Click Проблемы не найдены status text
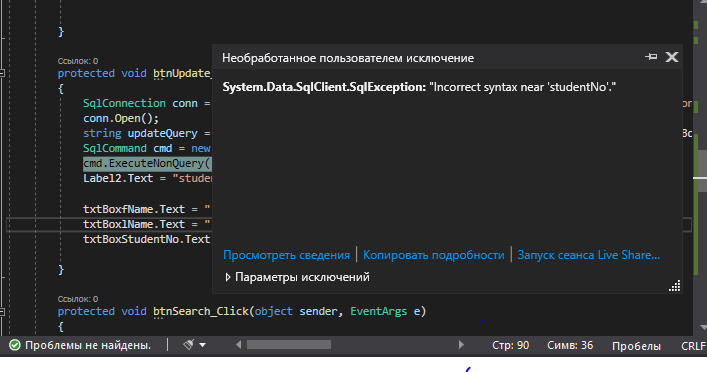707x372 pixels. pos(88,345)
